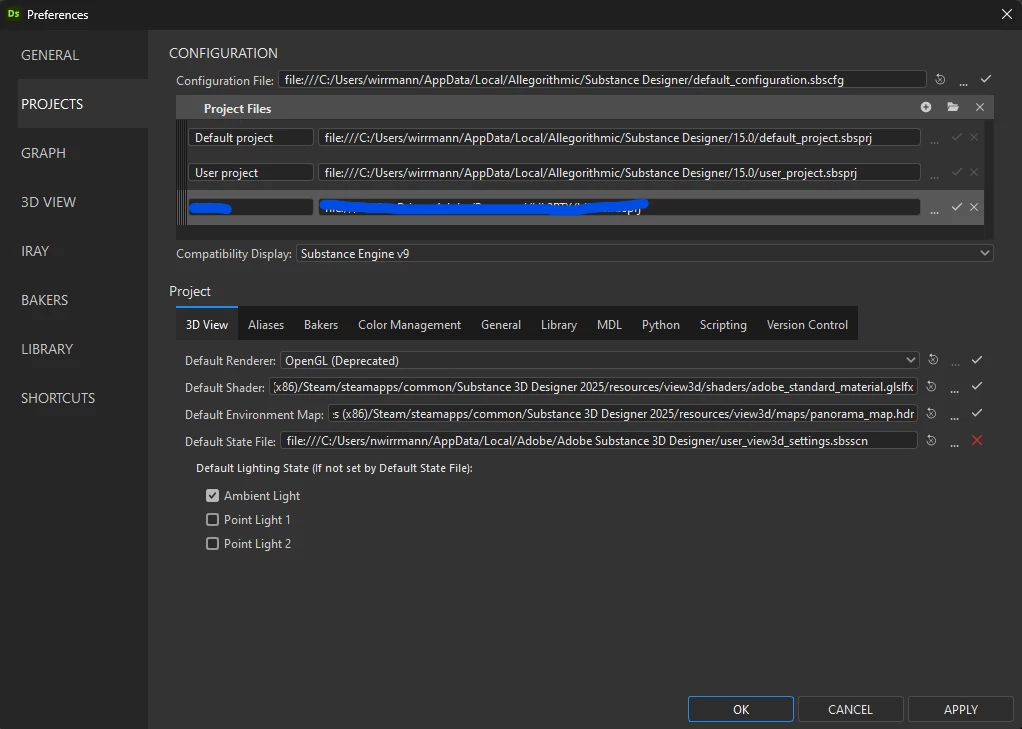Open Python tab
The height and width of the screenshot is (729, 1022).
(660, 324)
